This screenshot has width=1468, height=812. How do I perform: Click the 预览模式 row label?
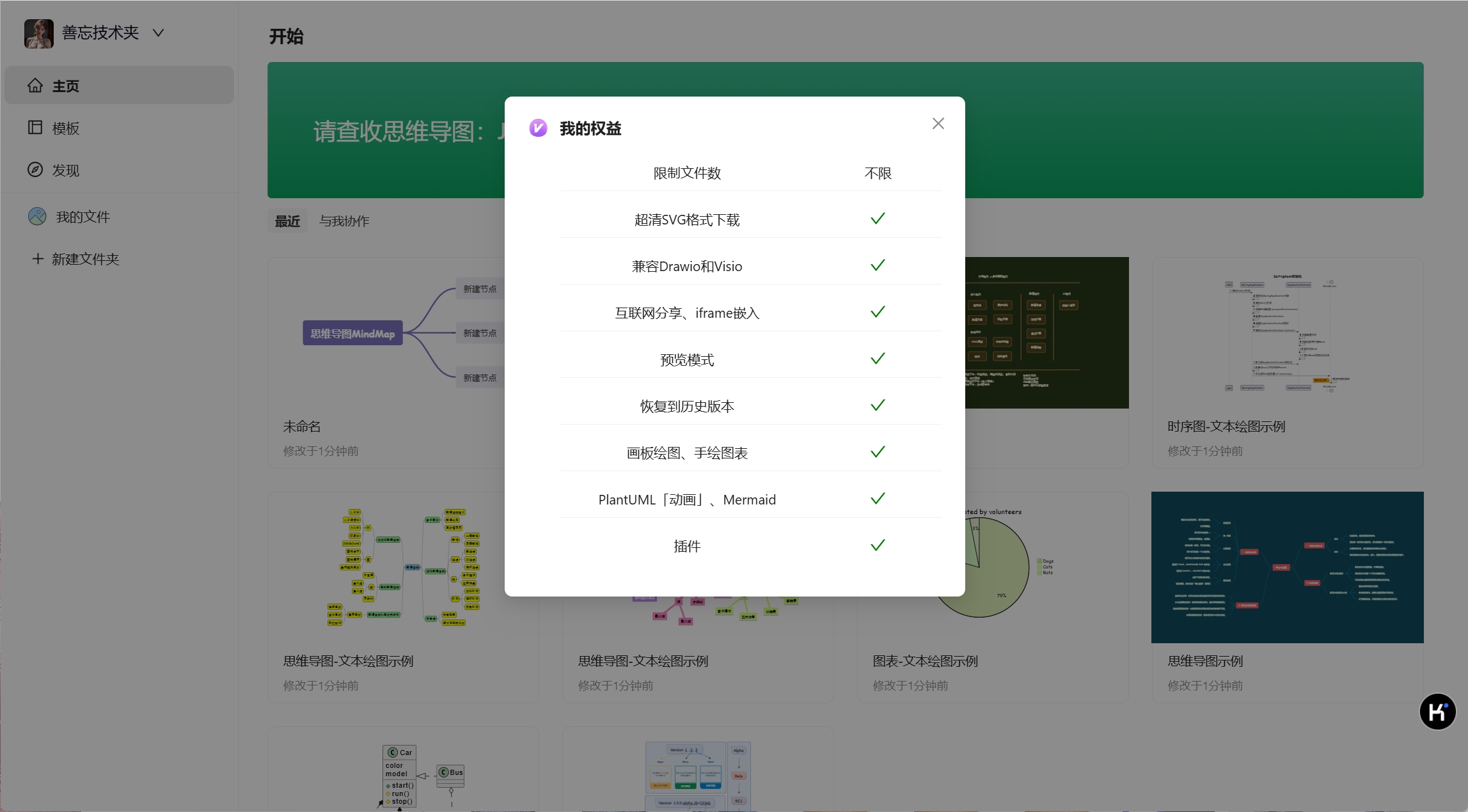click(x=687, y=360)
